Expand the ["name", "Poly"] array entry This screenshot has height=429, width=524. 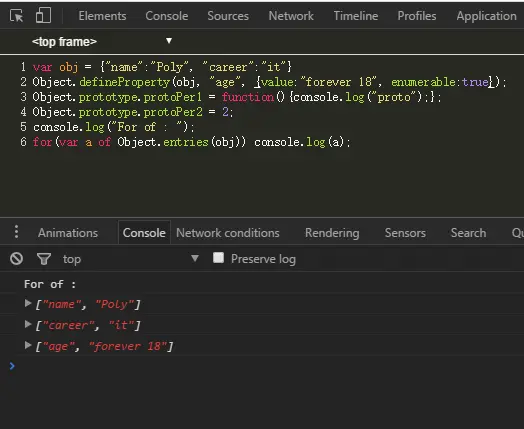pos(28,303)
